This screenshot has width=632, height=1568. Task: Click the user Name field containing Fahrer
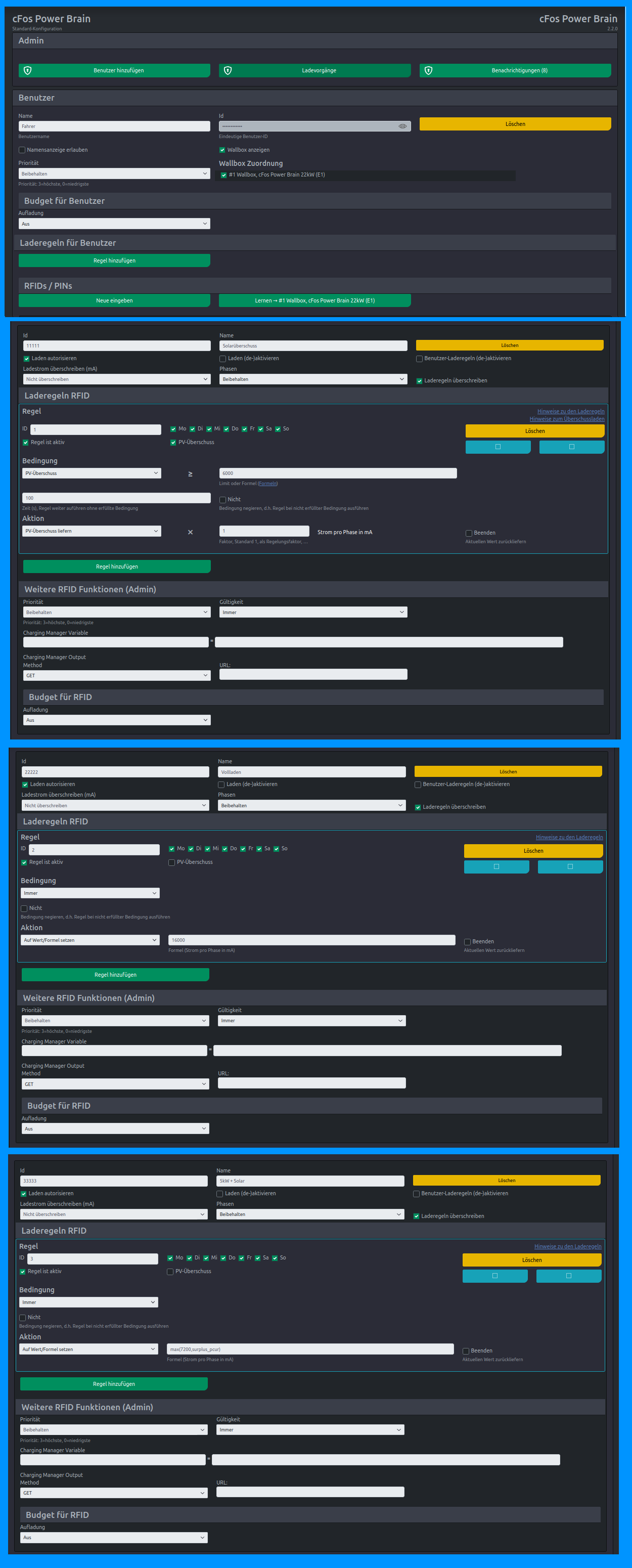(114, 126)
